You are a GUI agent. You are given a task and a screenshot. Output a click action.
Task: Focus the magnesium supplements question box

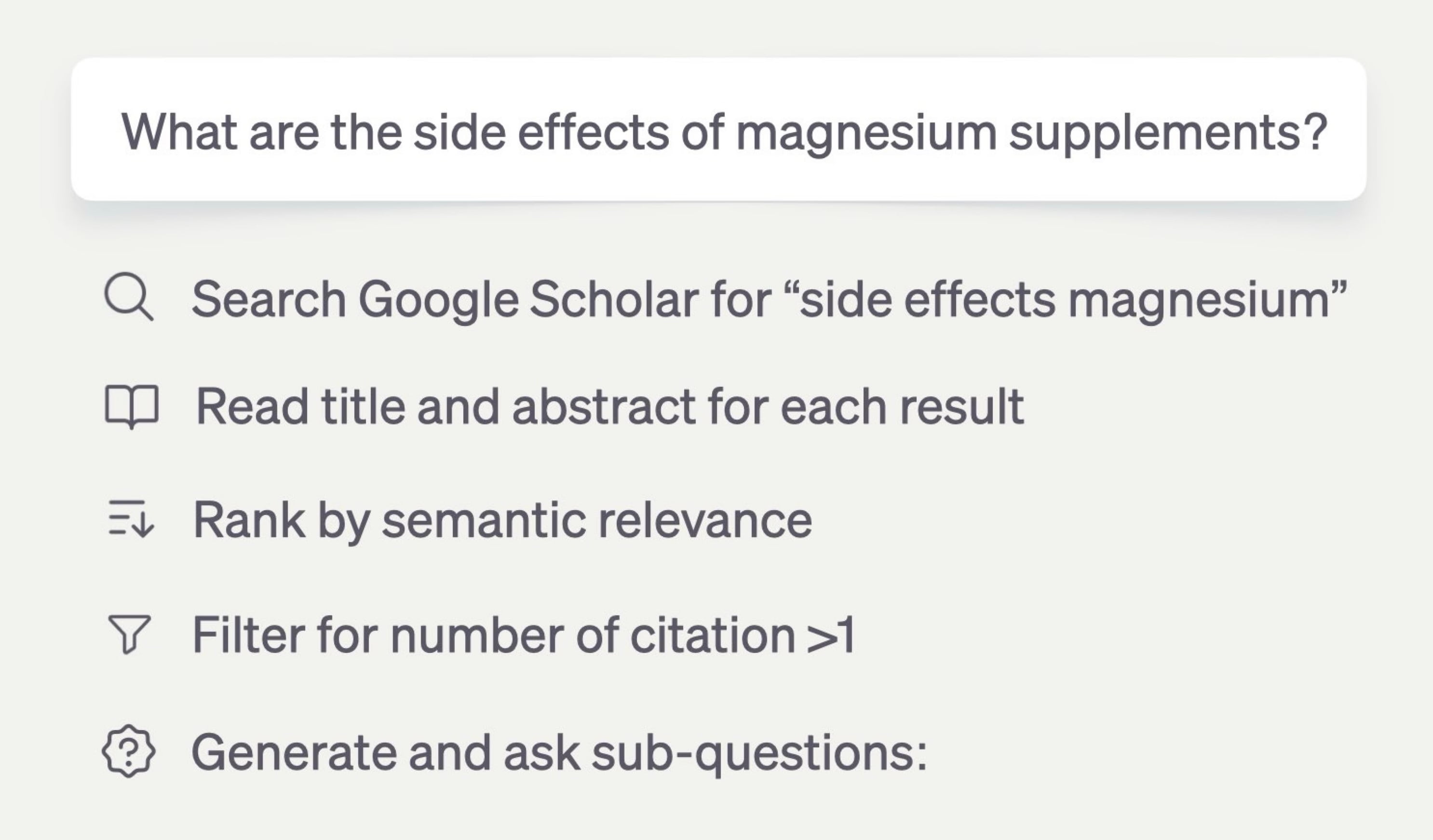click(718, 130)
